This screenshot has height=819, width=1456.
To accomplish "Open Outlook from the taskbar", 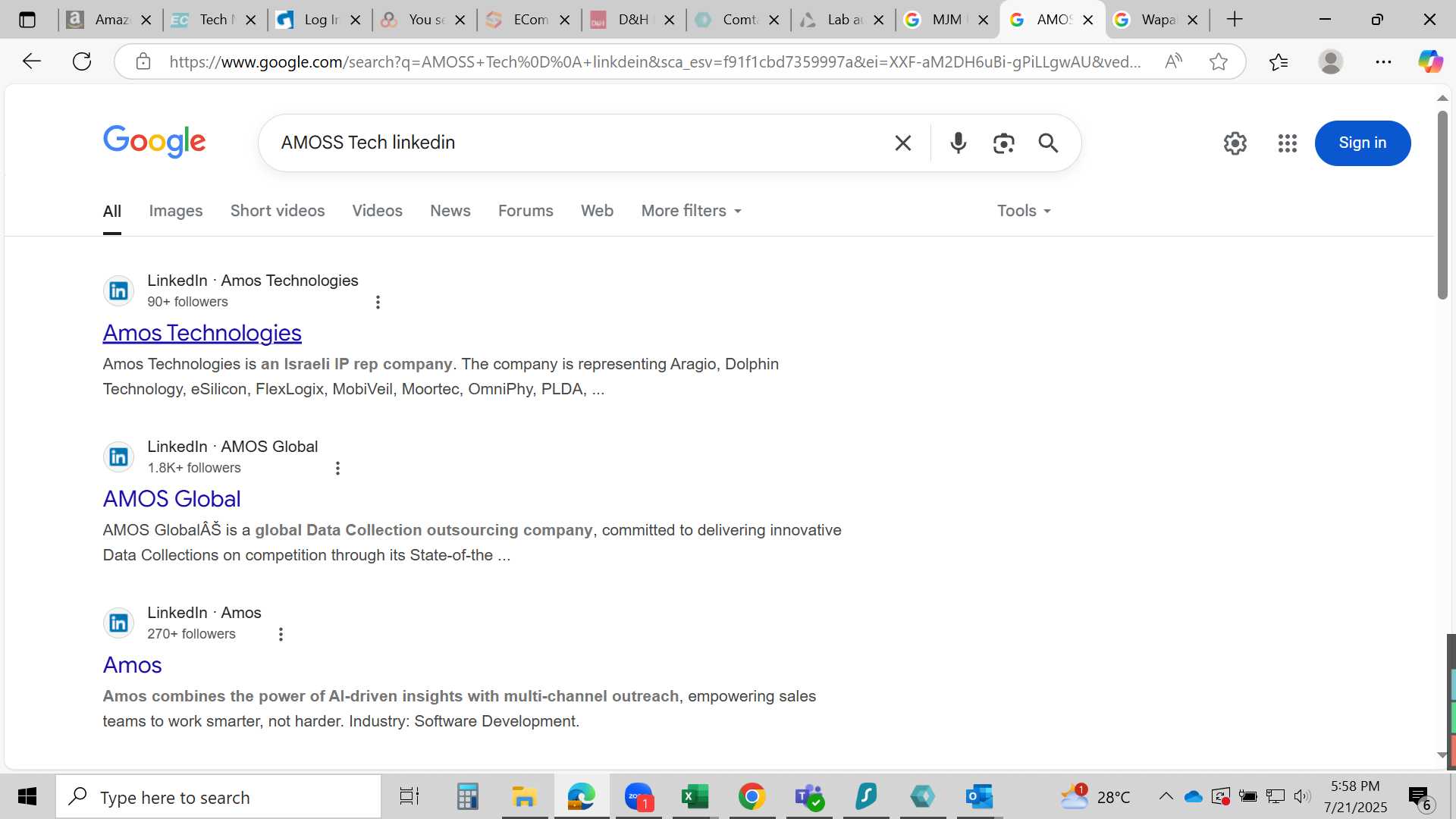I will click(979, 796).
